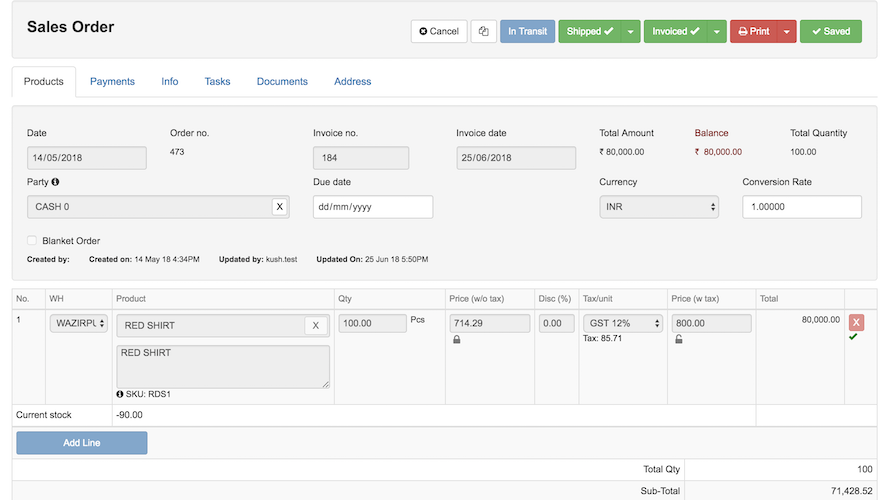This screenshot has width=890, height=500.
Task: Click the green checkmark on line 1
Action: coord(853,337)
